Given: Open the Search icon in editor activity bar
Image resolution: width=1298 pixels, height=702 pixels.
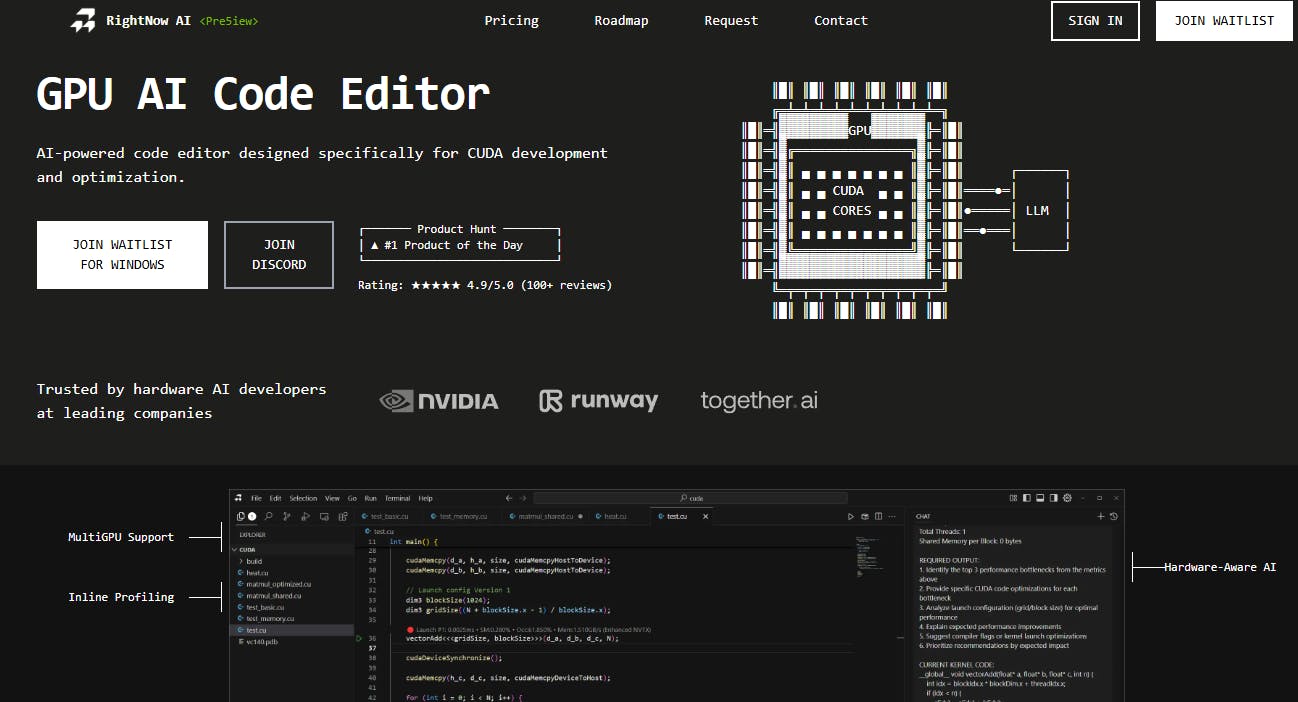Looking at the screenshot, I should 268,516.
